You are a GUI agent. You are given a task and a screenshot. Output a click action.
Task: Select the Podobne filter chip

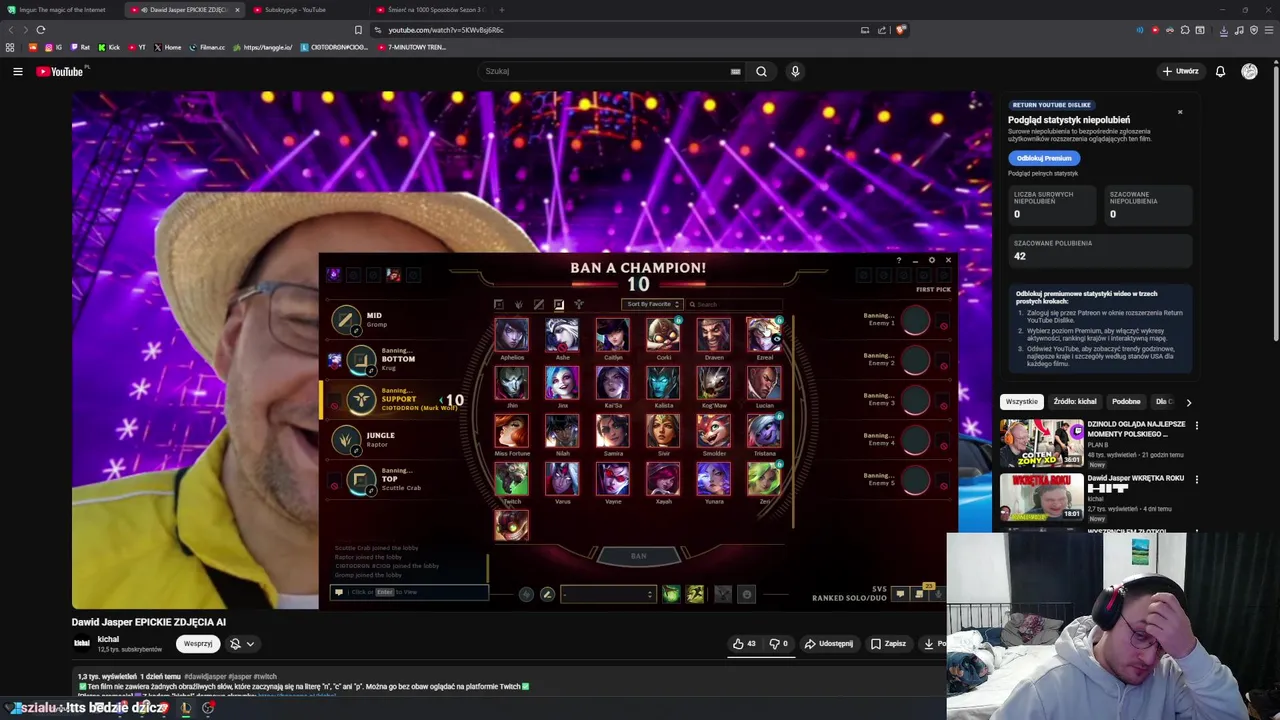1126,402
